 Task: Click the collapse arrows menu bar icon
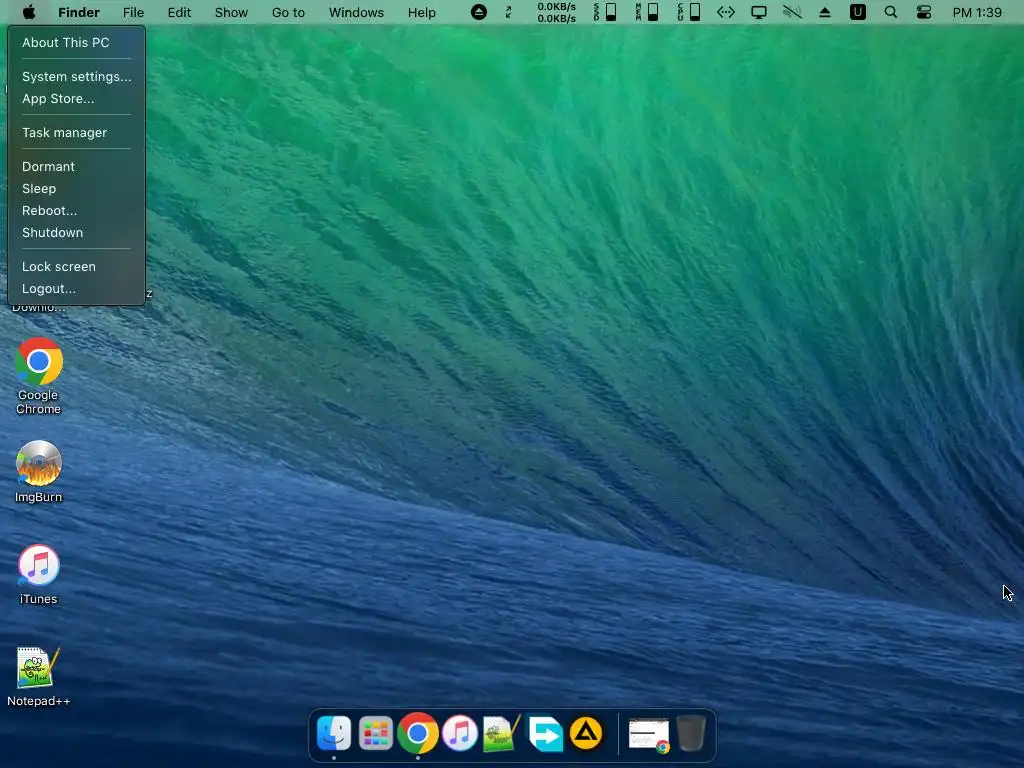tap(508, 12)
